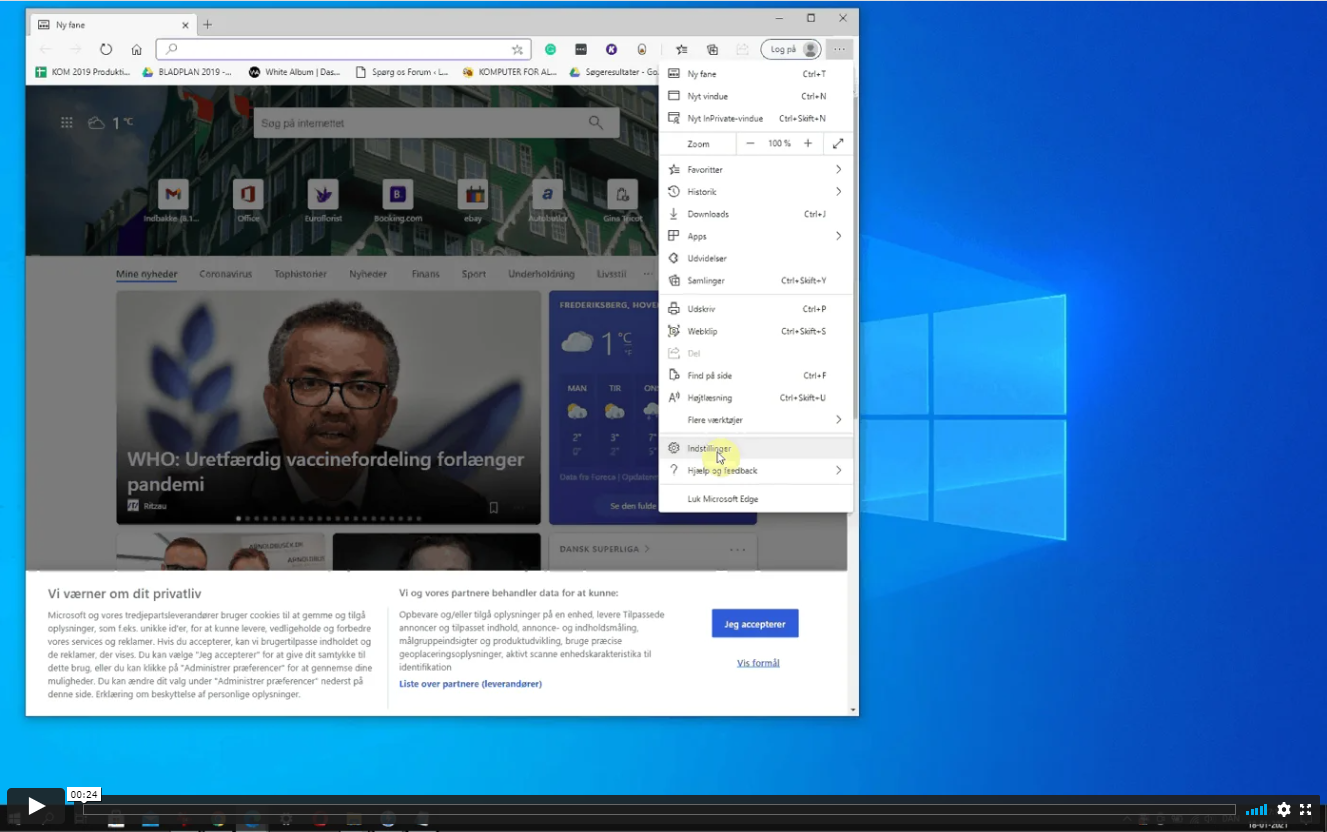
Task: Select Indstillinger in the menu
Action: pos(710,448)
